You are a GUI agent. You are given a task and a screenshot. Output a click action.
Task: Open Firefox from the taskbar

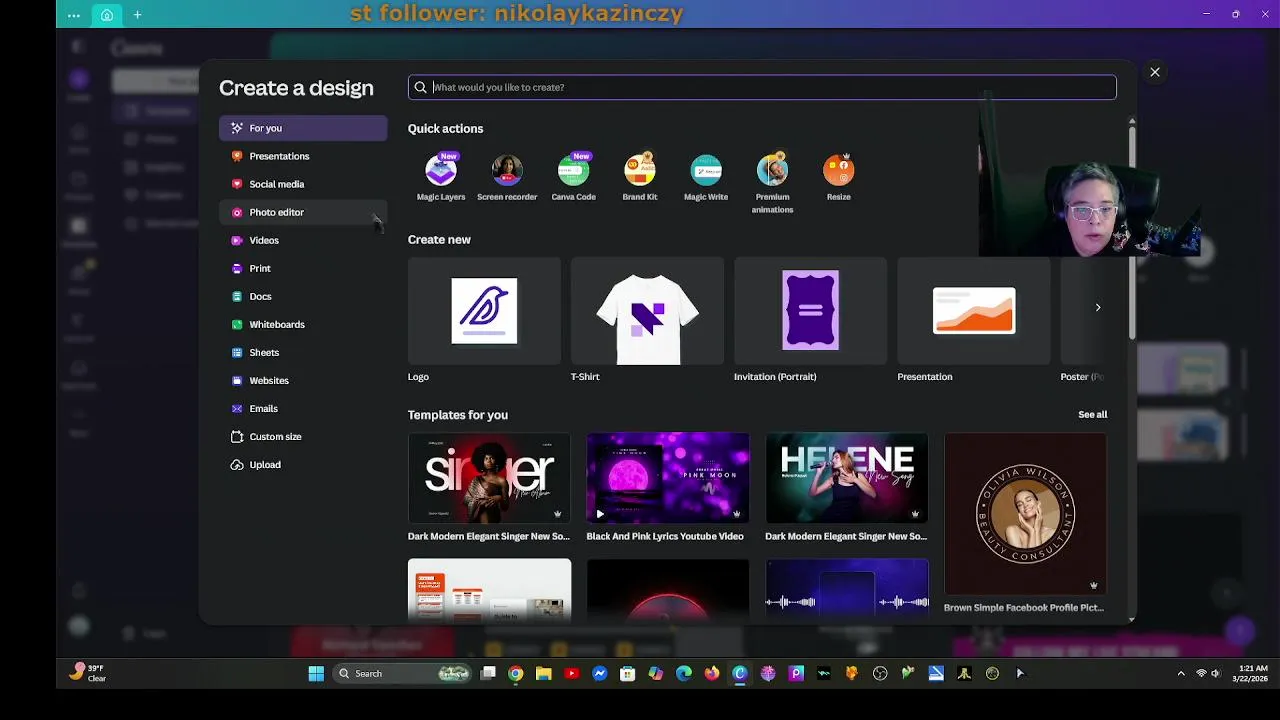click(x=711, y=673)
